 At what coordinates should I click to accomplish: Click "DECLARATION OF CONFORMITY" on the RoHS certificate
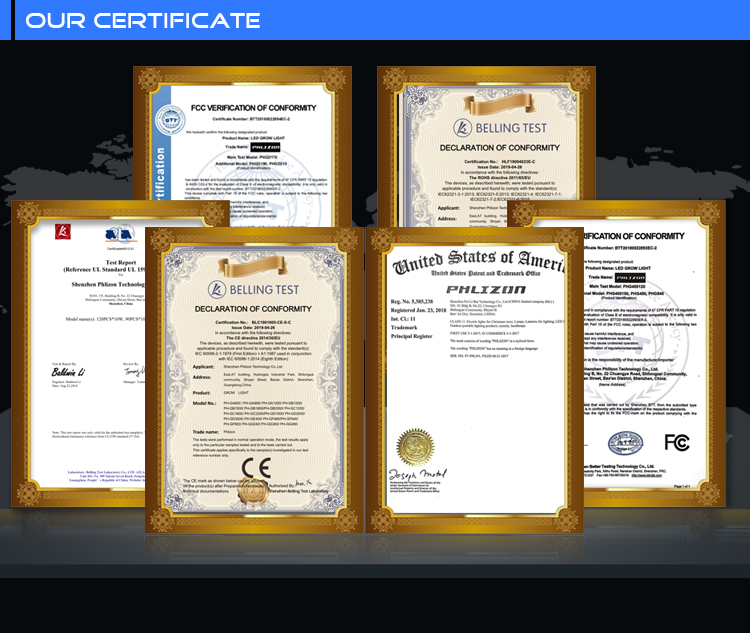[500, 148]
